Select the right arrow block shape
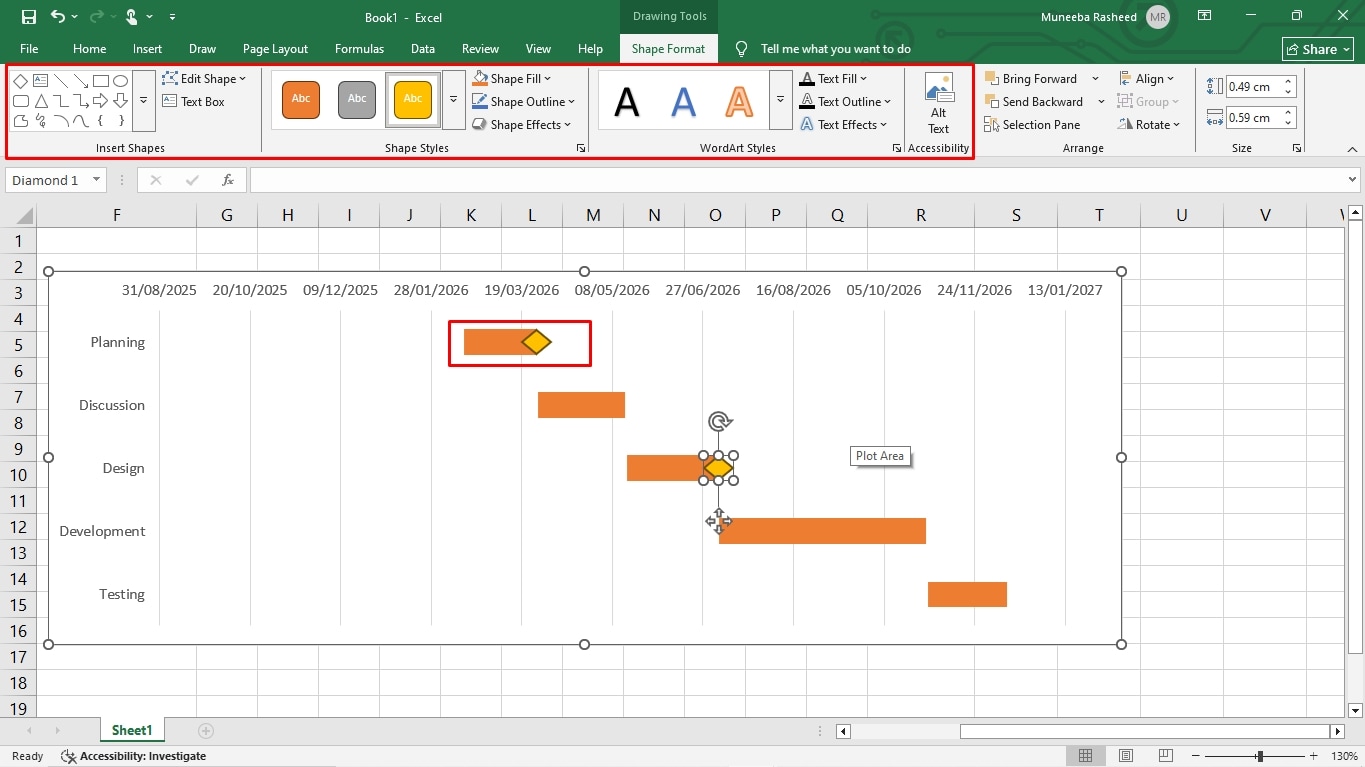 point(100,101)
